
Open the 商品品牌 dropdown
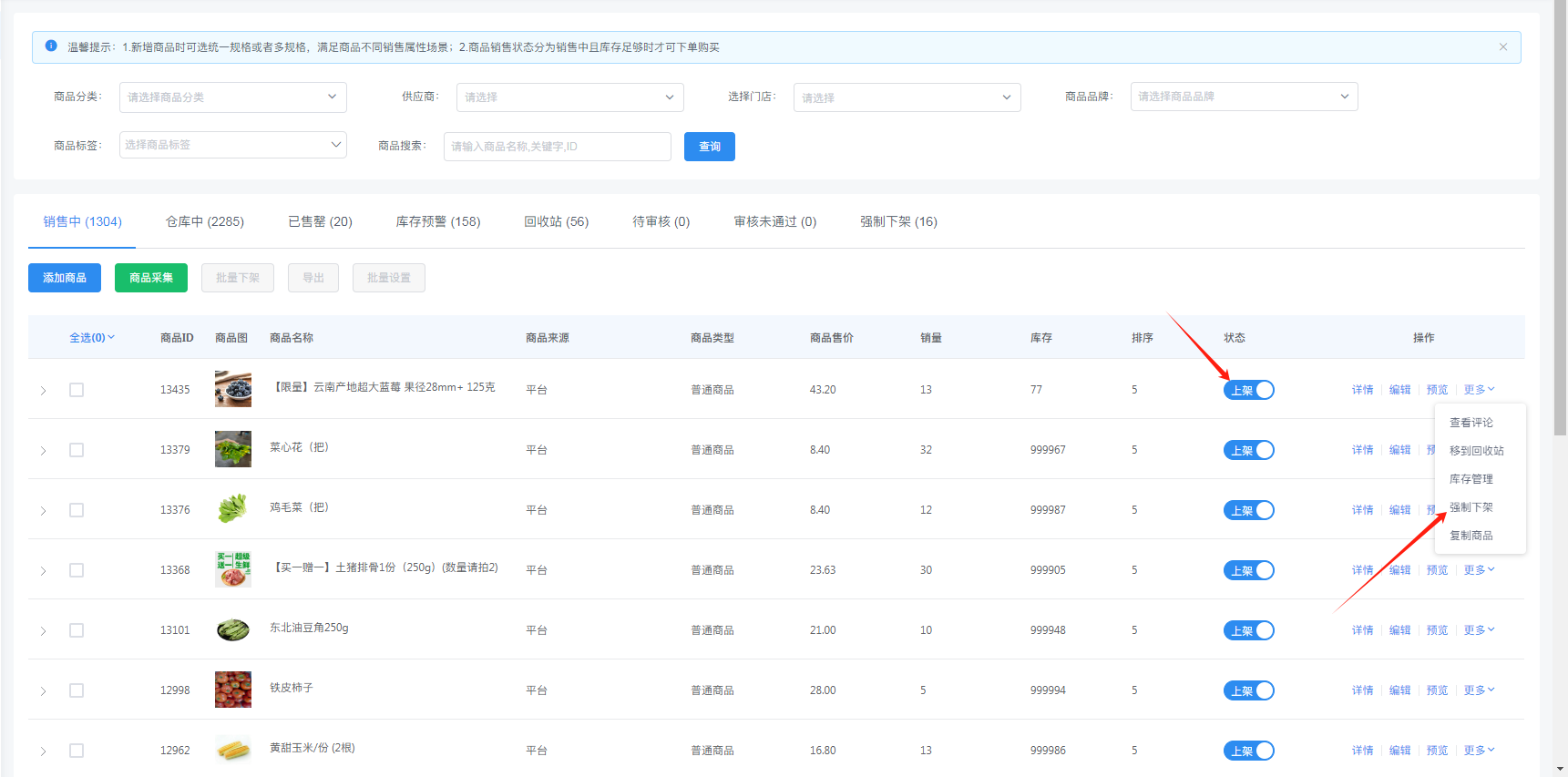(x=1245, y=97)
